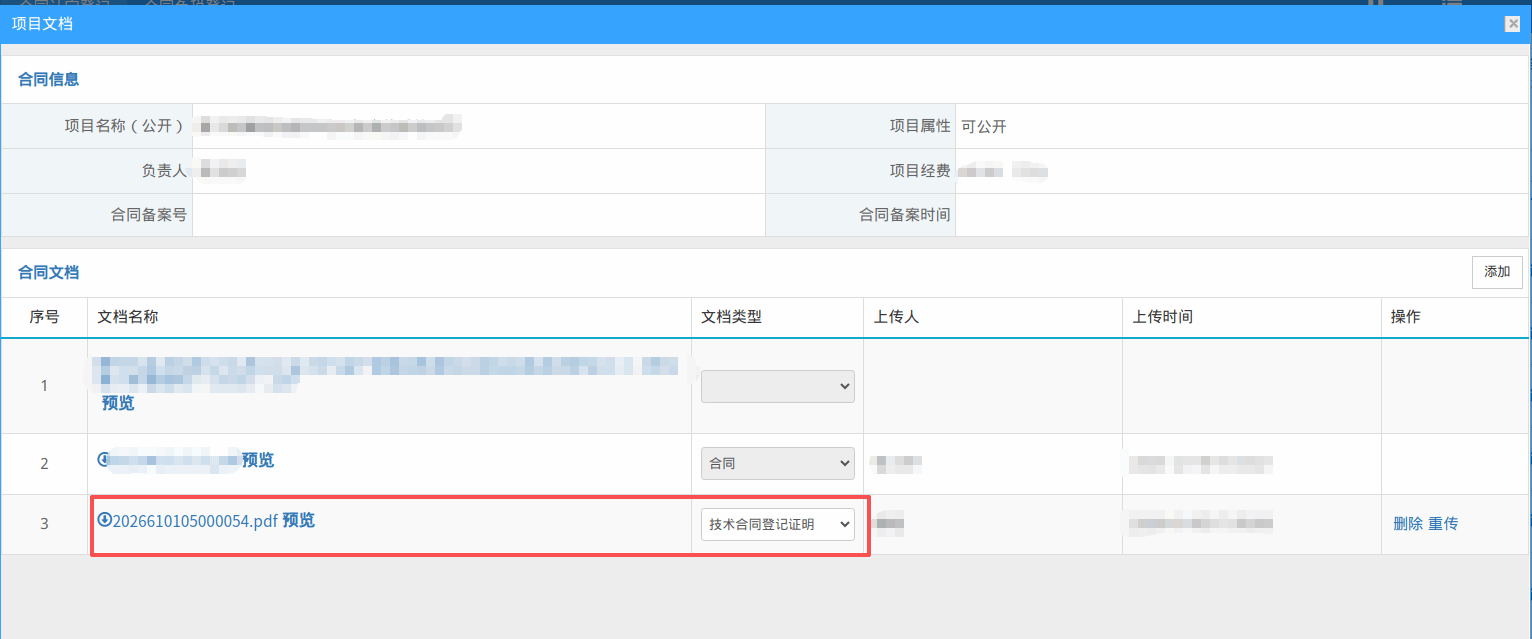
Task: Click 删除 for document 3
Action: 1407,523
